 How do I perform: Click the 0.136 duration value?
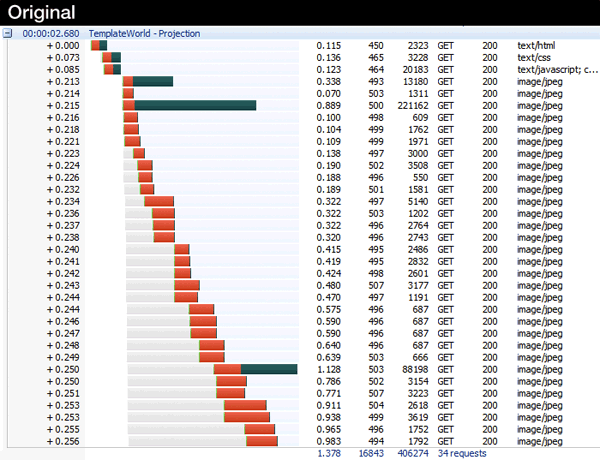coord(329,57)
